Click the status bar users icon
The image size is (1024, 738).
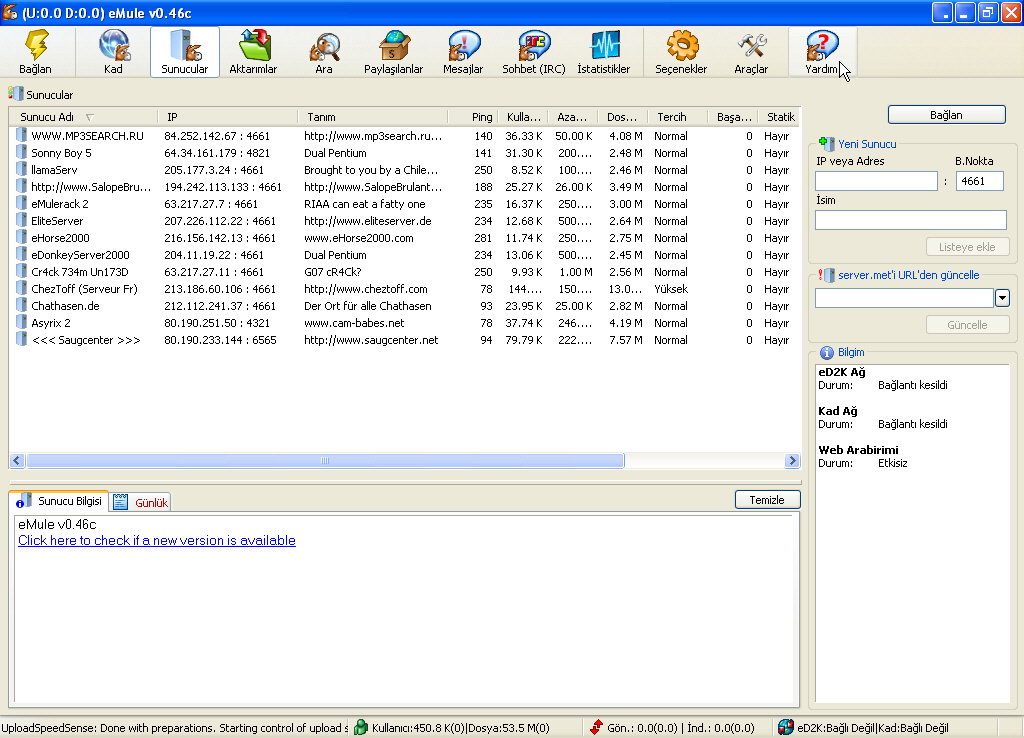(x=360, y=727)
